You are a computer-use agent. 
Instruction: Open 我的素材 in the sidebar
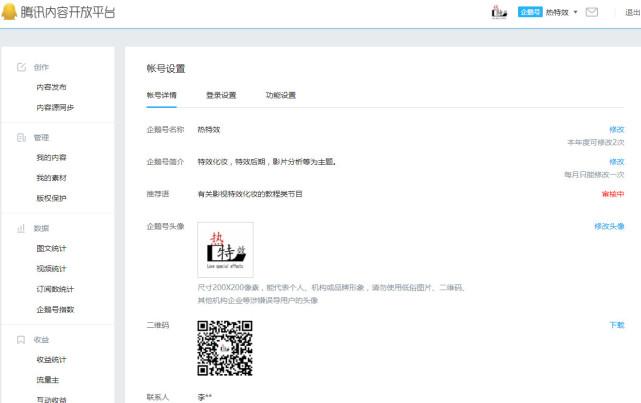coord(51,178)
